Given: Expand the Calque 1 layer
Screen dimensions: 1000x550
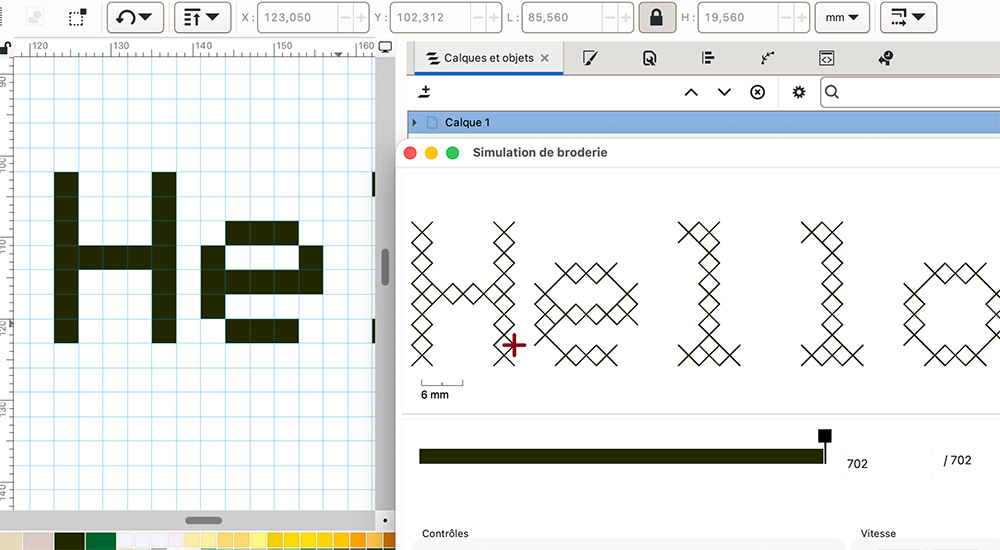Looking at the screenshot, I should 415,123.
